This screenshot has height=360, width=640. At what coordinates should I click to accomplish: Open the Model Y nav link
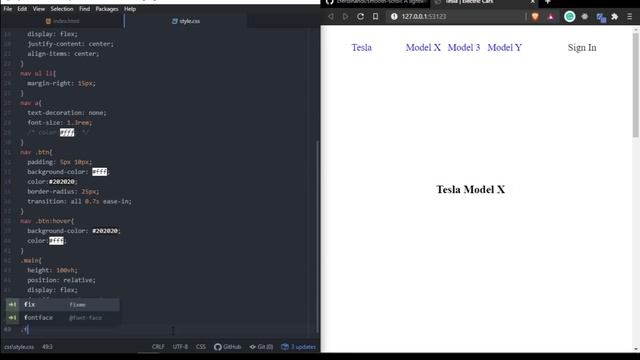(x=504, y=48)
